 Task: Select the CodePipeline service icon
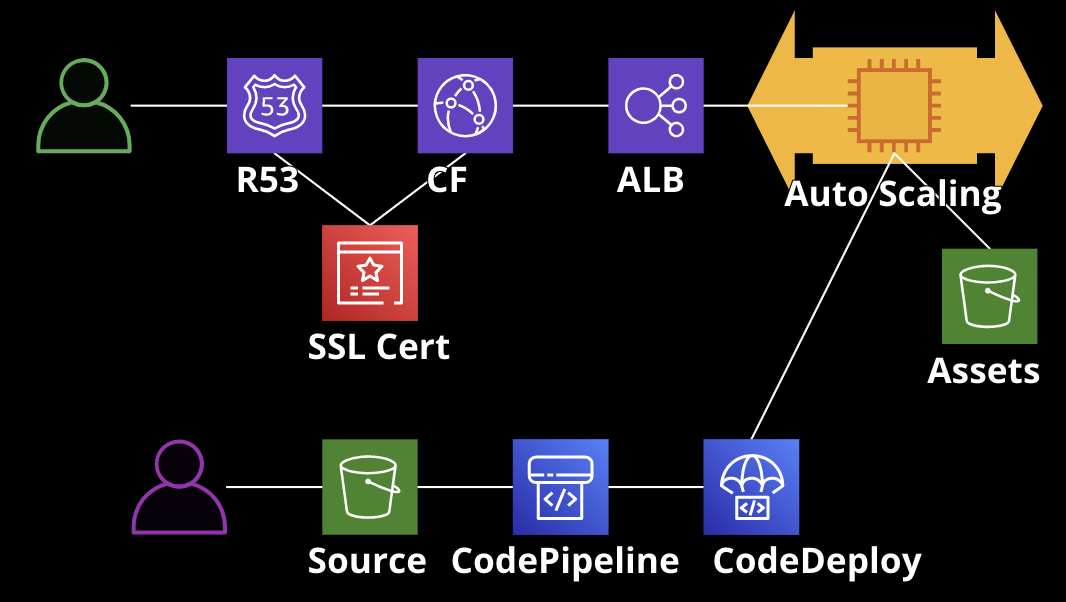click(x=560, y=489)
